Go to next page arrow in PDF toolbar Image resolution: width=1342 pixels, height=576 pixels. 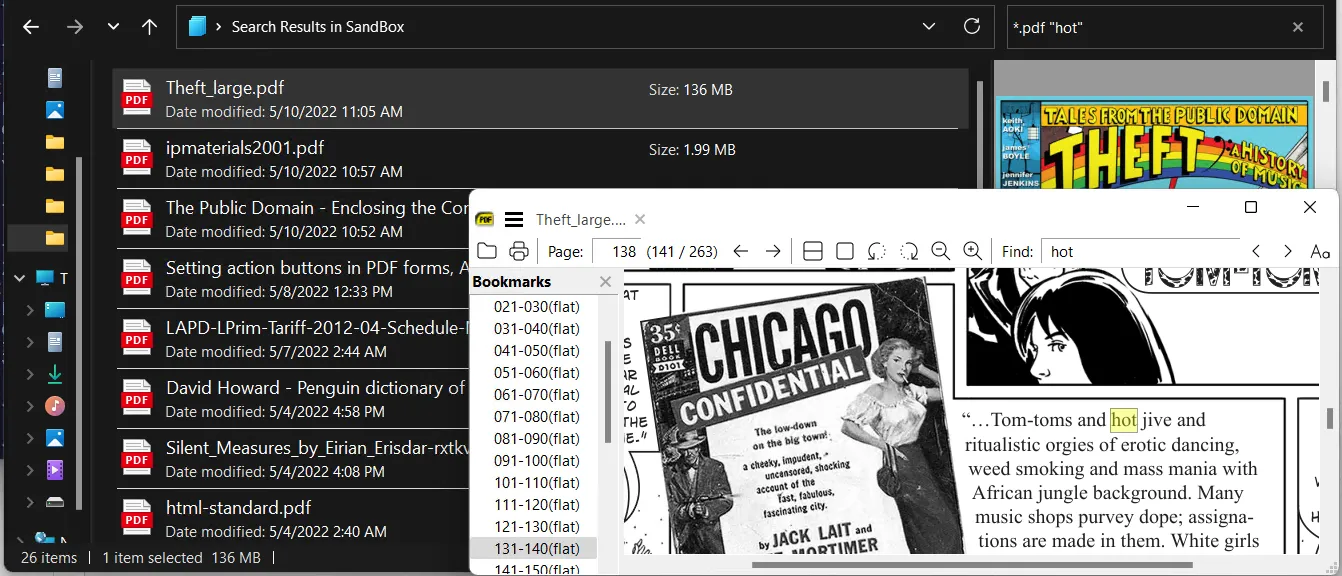pos(773,251)
